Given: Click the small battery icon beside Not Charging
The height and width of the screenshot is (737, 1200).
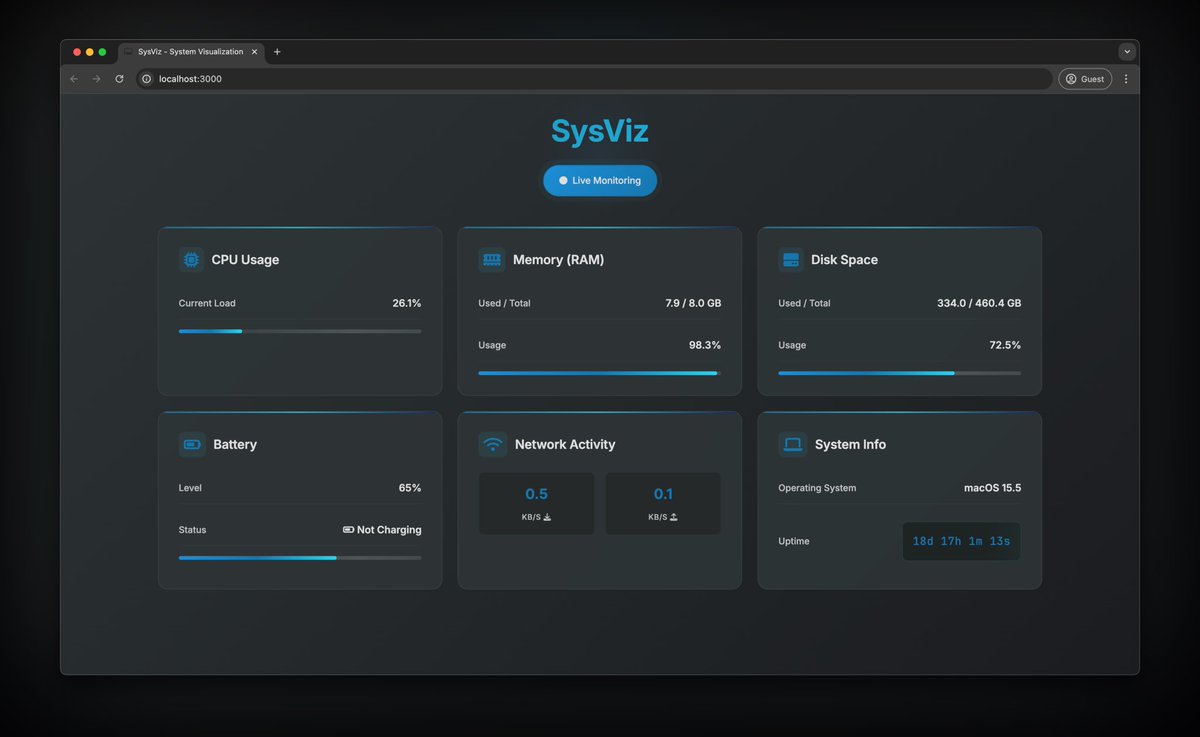Looking at the screenshot, I should [x=348, y=530].
